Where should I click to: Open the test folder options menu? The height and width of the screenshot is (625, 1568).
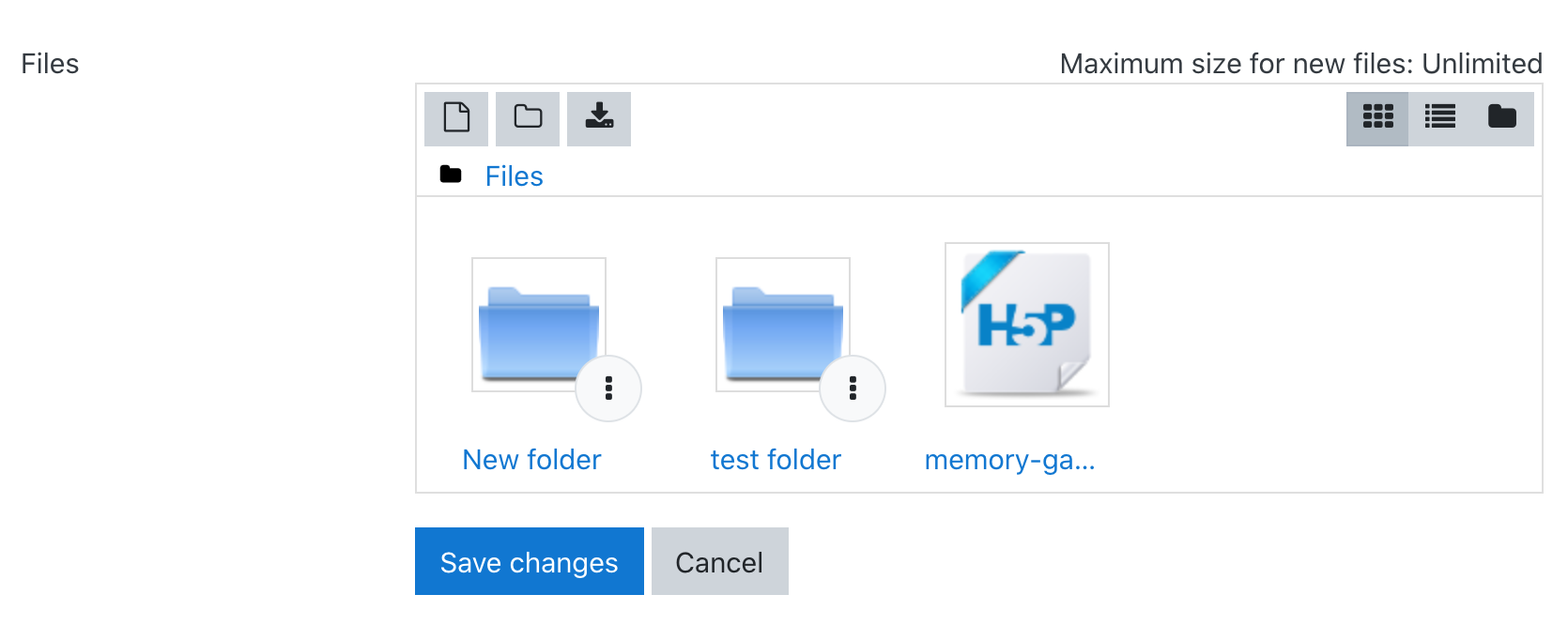click(853, 389)
